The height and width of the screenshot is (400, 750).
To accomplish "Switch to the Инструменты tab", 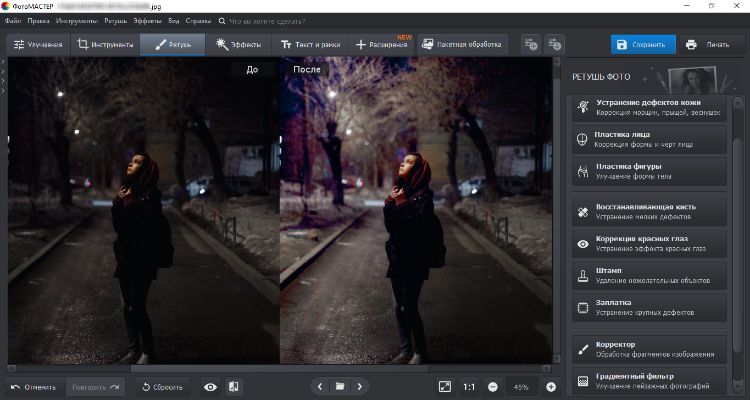I will click(104, 45).
